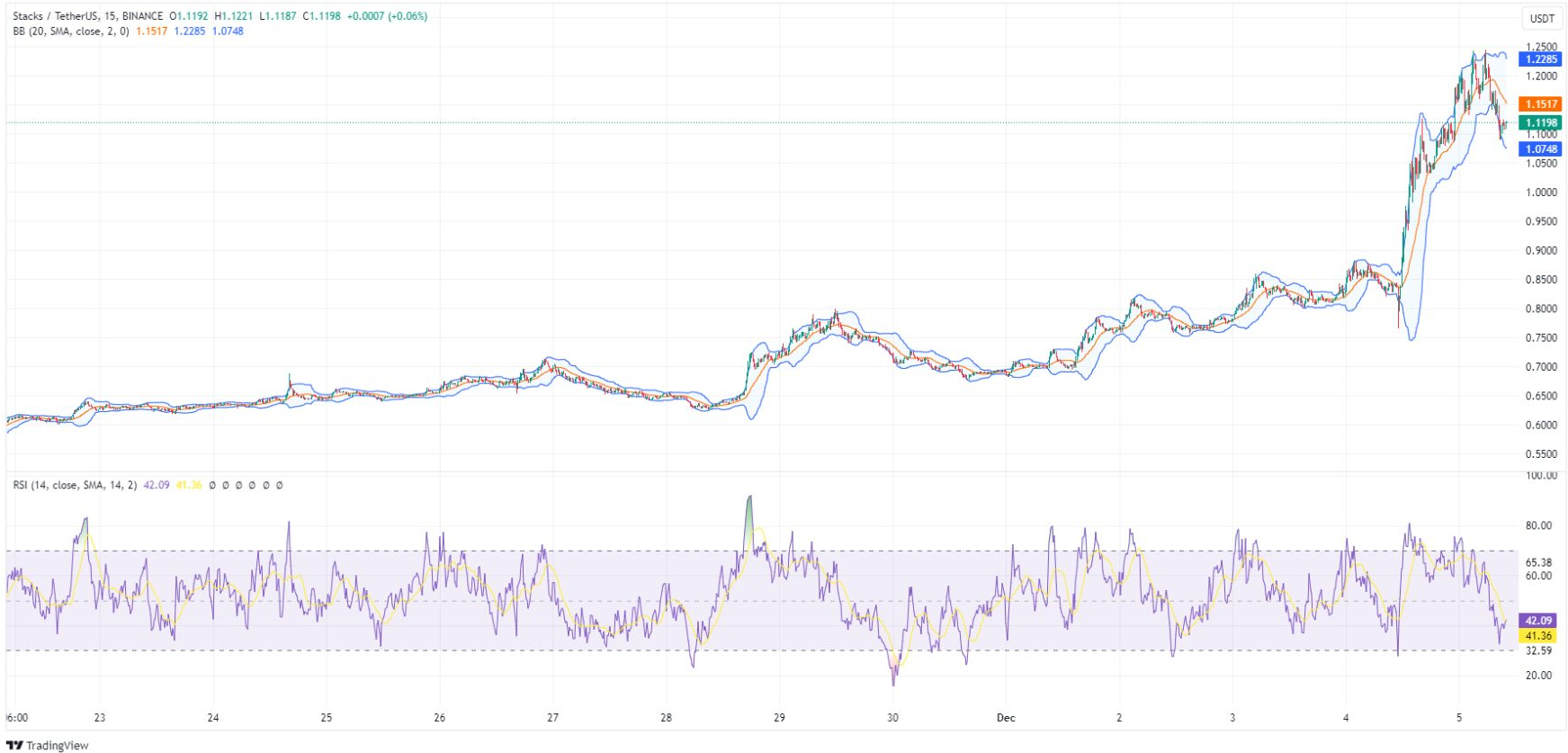1568x753 pixels.
Task: Click the green 1.1198 current price tag
Action: coord(1541,123)
